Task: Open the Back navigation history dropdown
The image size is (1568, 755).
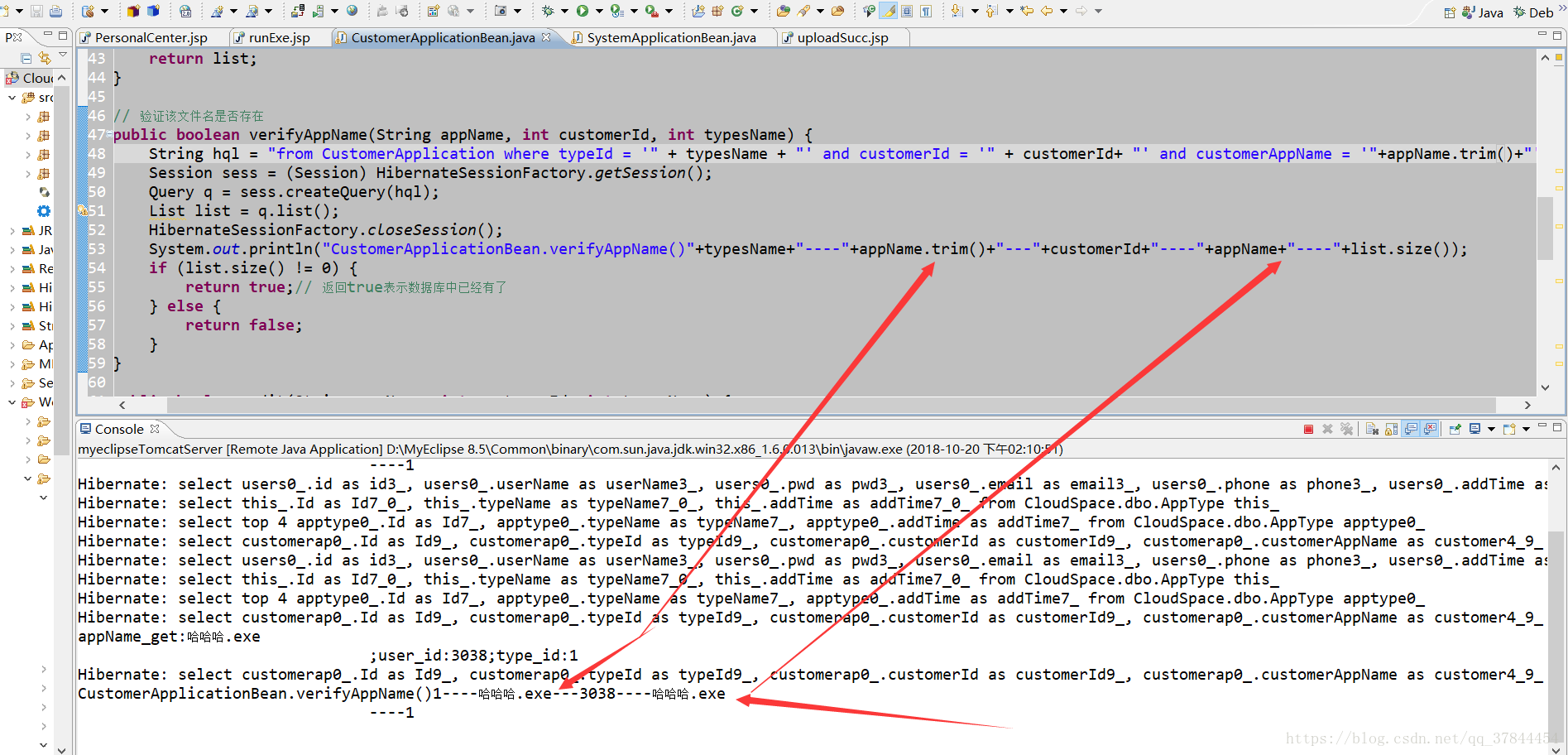Action: pos(1063,11)
